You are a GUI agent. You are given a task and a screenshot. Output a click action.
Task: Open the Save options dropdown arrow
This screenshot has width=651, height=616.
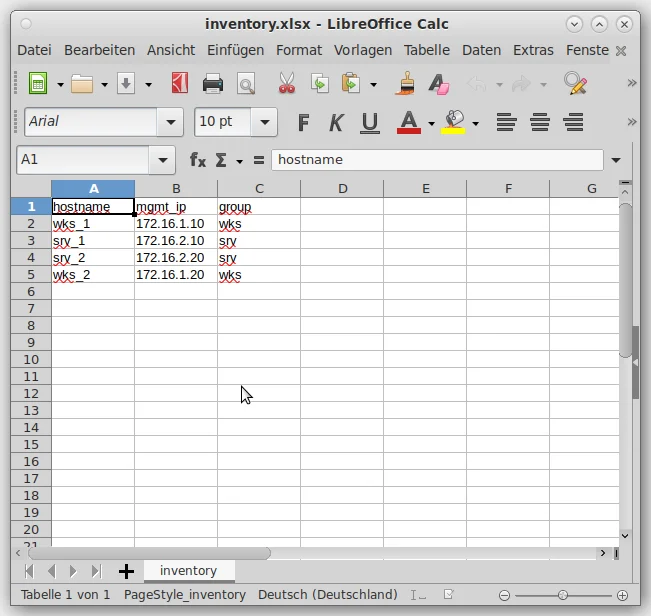149,85
